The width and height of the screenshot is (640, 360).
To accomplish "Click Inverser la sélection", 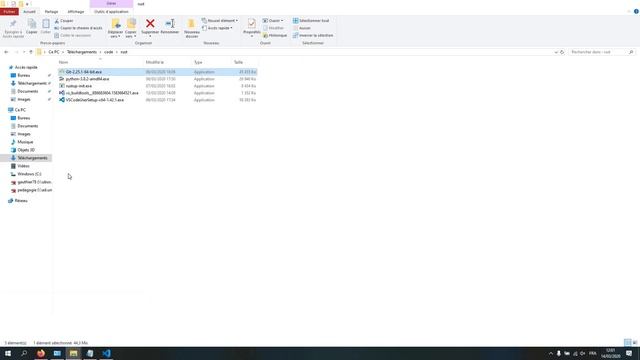I will point(313,36).
